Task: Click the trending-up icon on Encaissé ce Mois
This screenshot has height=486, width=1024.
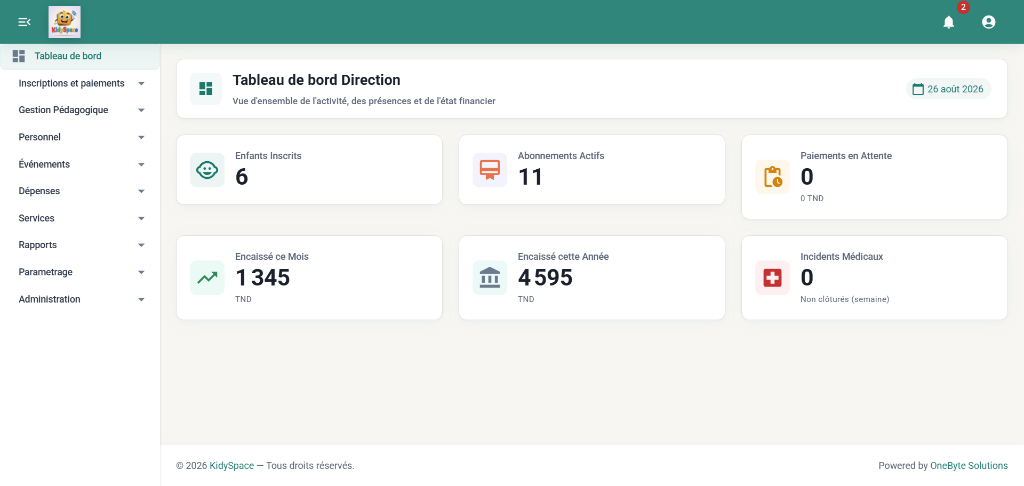Action: pos(207,278)
